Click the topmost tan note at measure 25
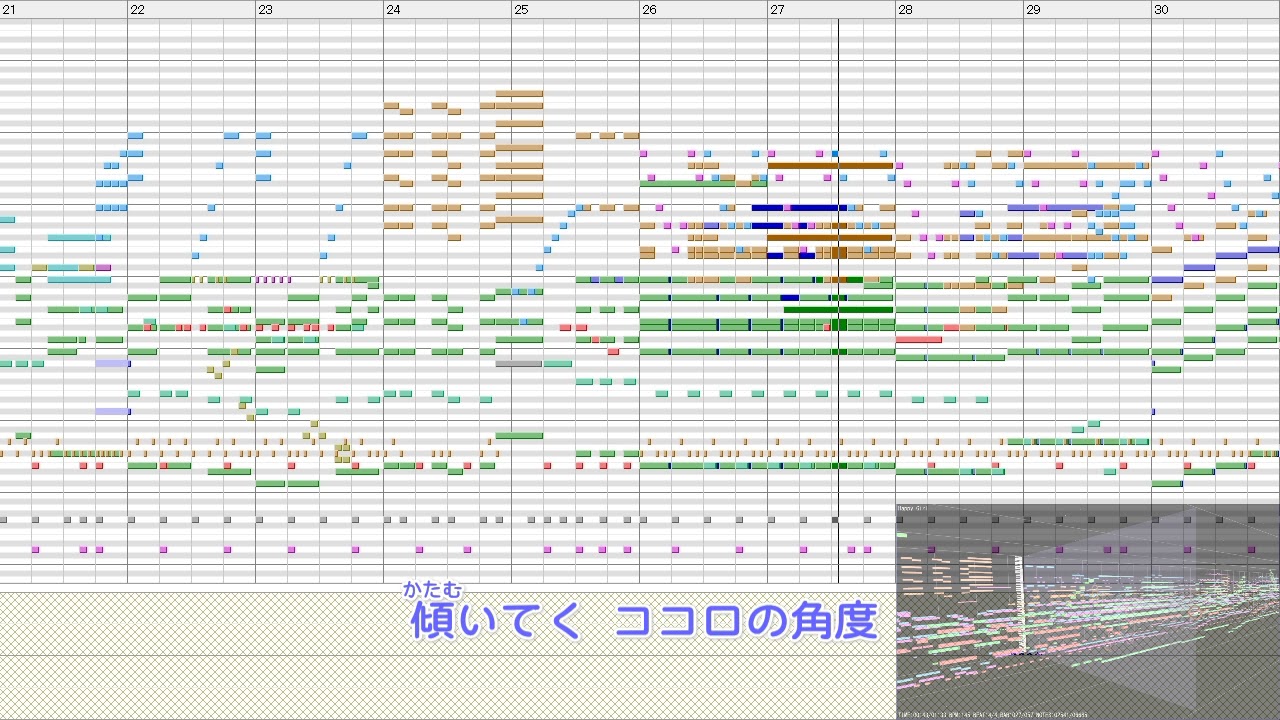 point(519,93)
